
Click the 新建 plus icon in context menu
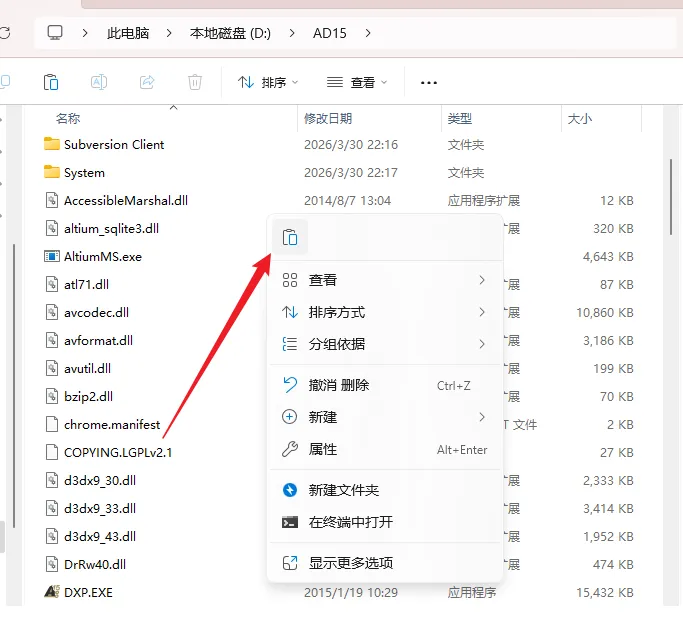(290, 417)
